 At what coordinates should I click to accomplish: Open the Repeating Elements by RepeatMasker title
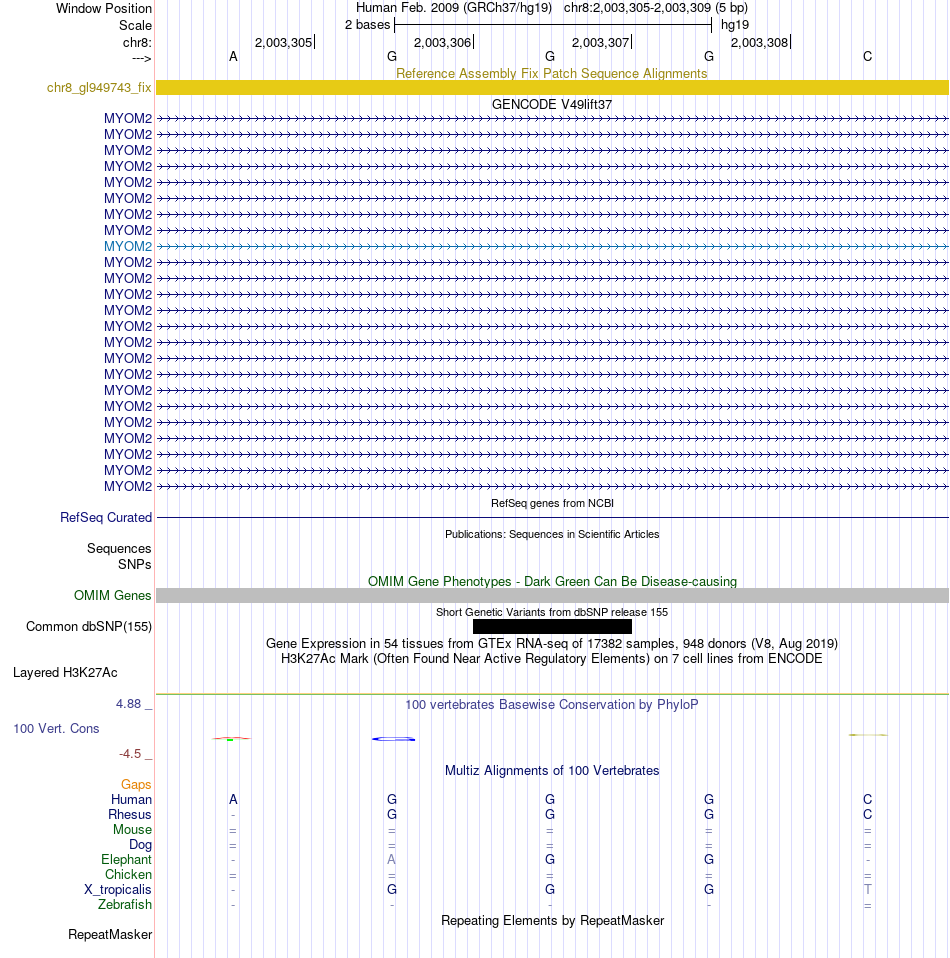point(552,921)
